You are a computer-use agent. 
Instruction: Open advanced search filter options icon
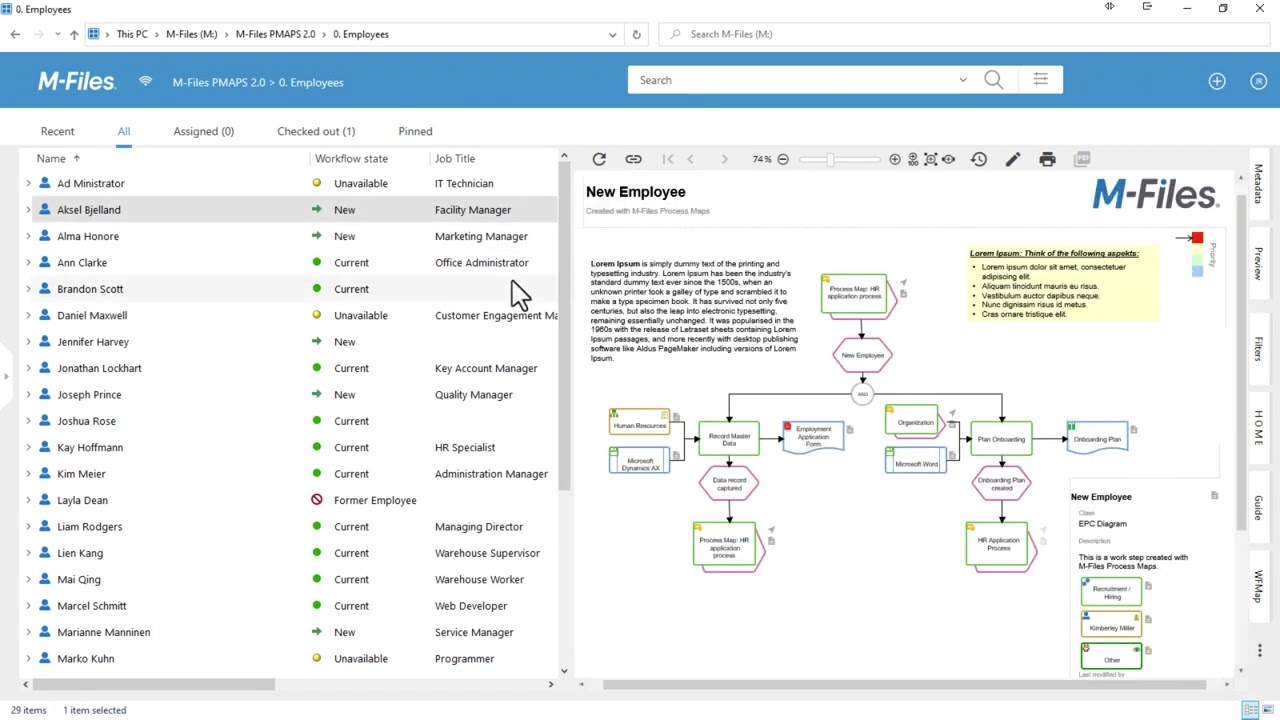[x=1041, y=80]
